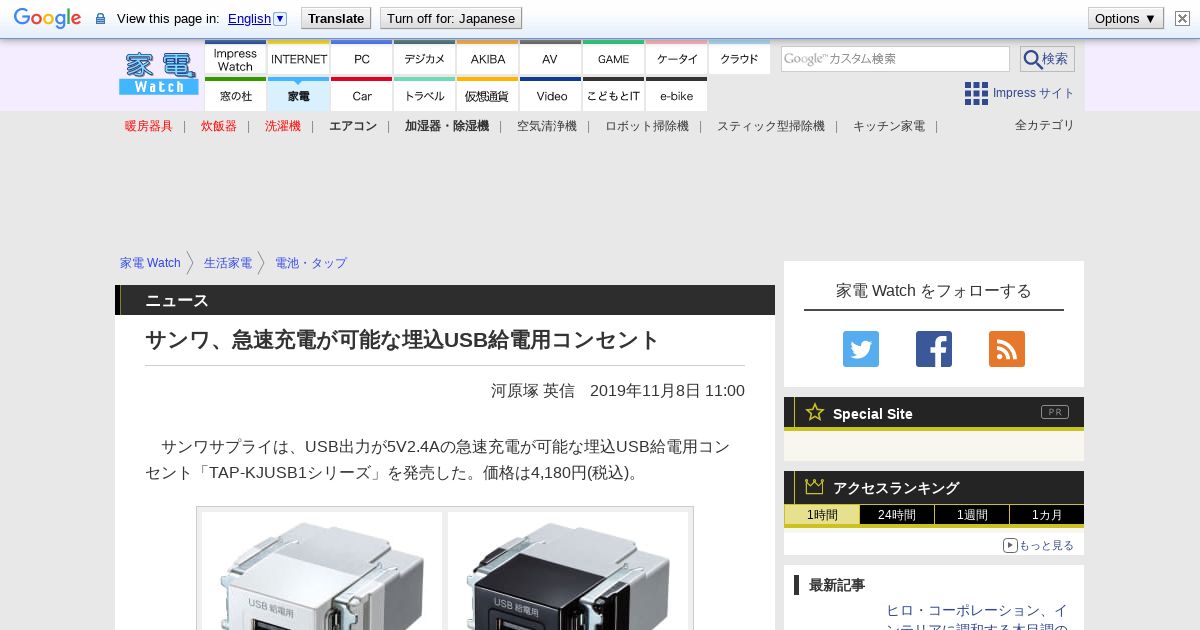Screen dimensions: 1200x630
Task: Open the AKIBA nav tab
Action: click(488, 59)
